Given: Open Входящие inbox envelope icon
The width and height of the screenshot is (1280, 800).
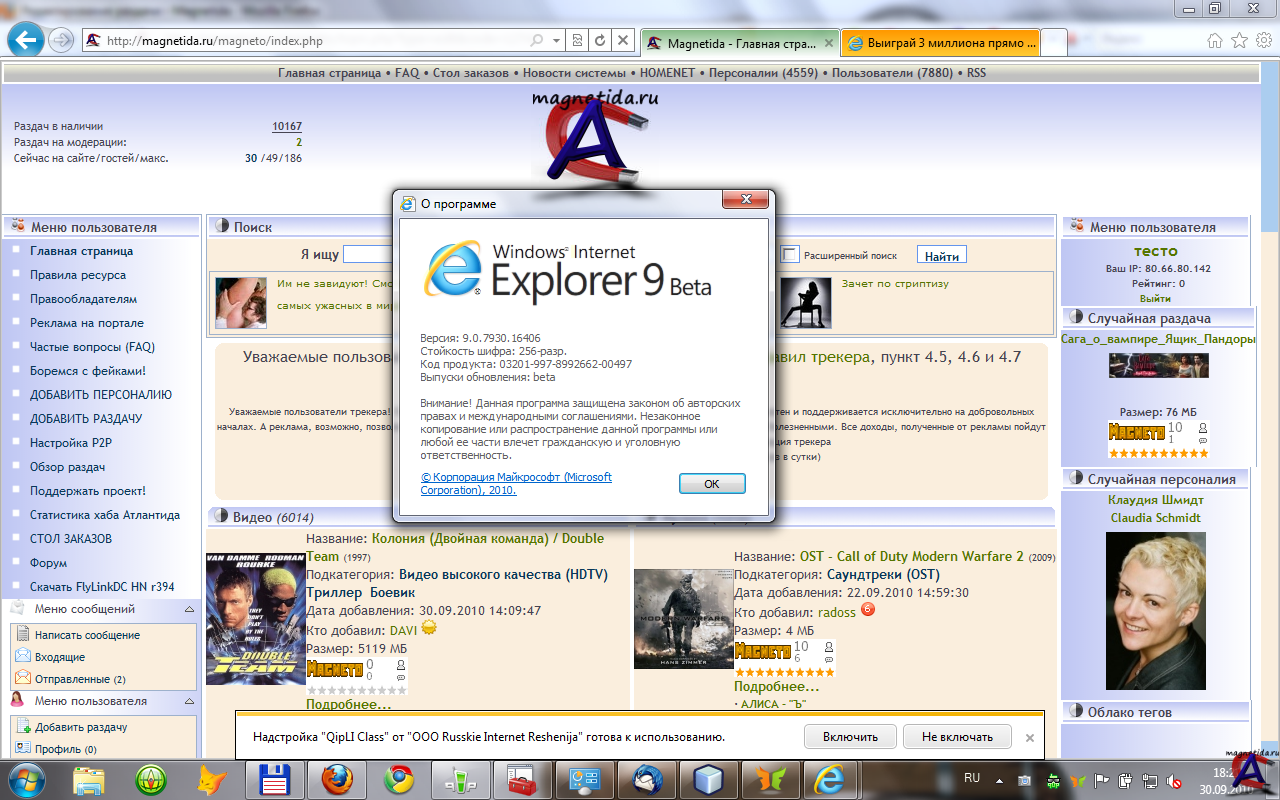Looking at the screenshot, I should [22, 656].
